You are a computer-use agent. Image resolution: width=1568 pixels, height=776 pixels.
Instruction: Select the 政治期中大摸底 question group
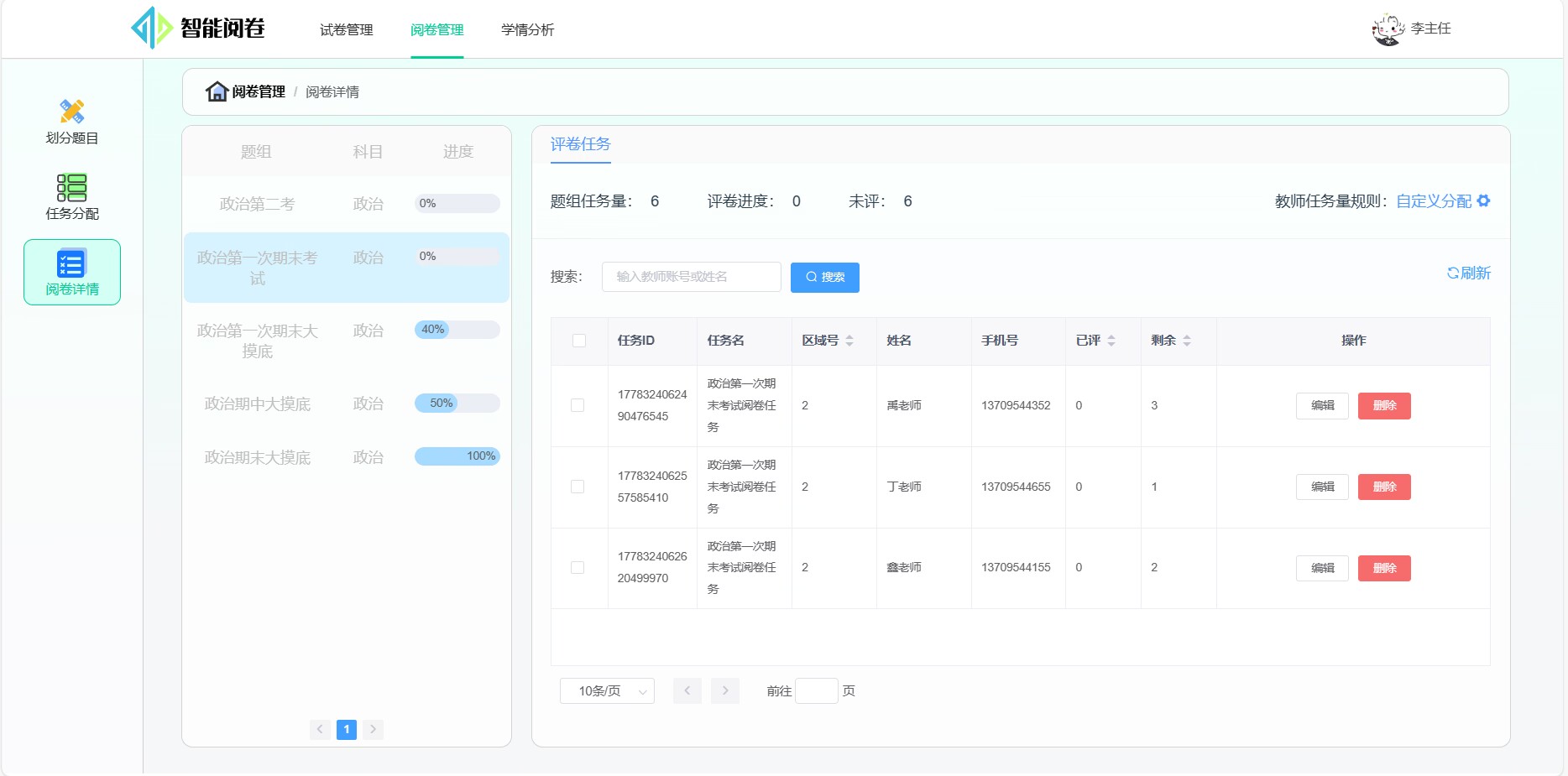pyautogui.click(x=257, y=404)
